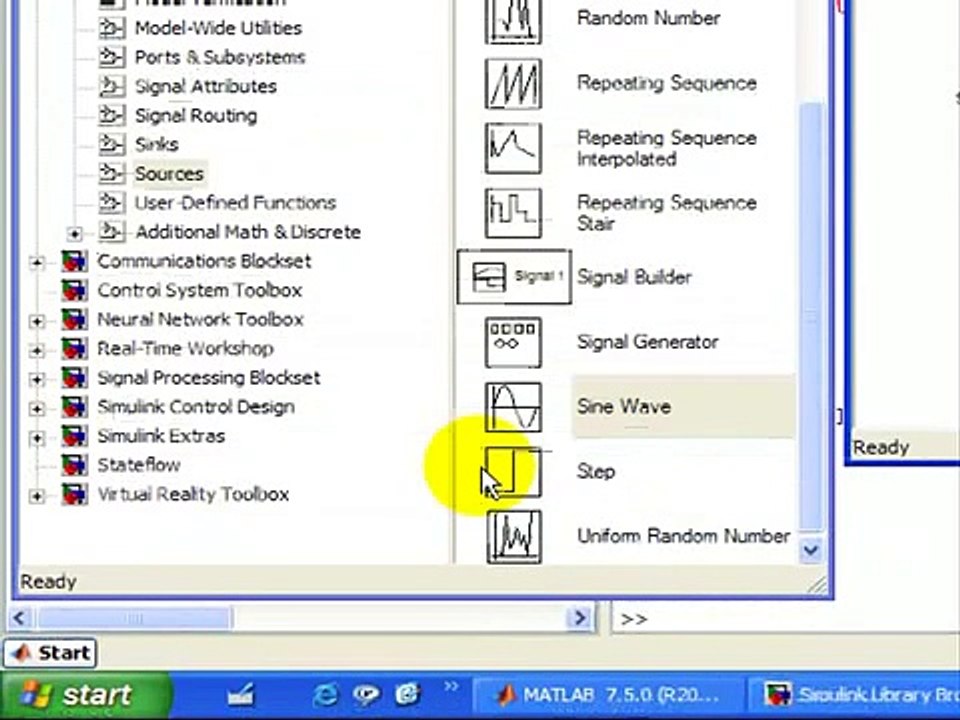Select the Random Number block icon
The image size is (960, 720).
513,20
